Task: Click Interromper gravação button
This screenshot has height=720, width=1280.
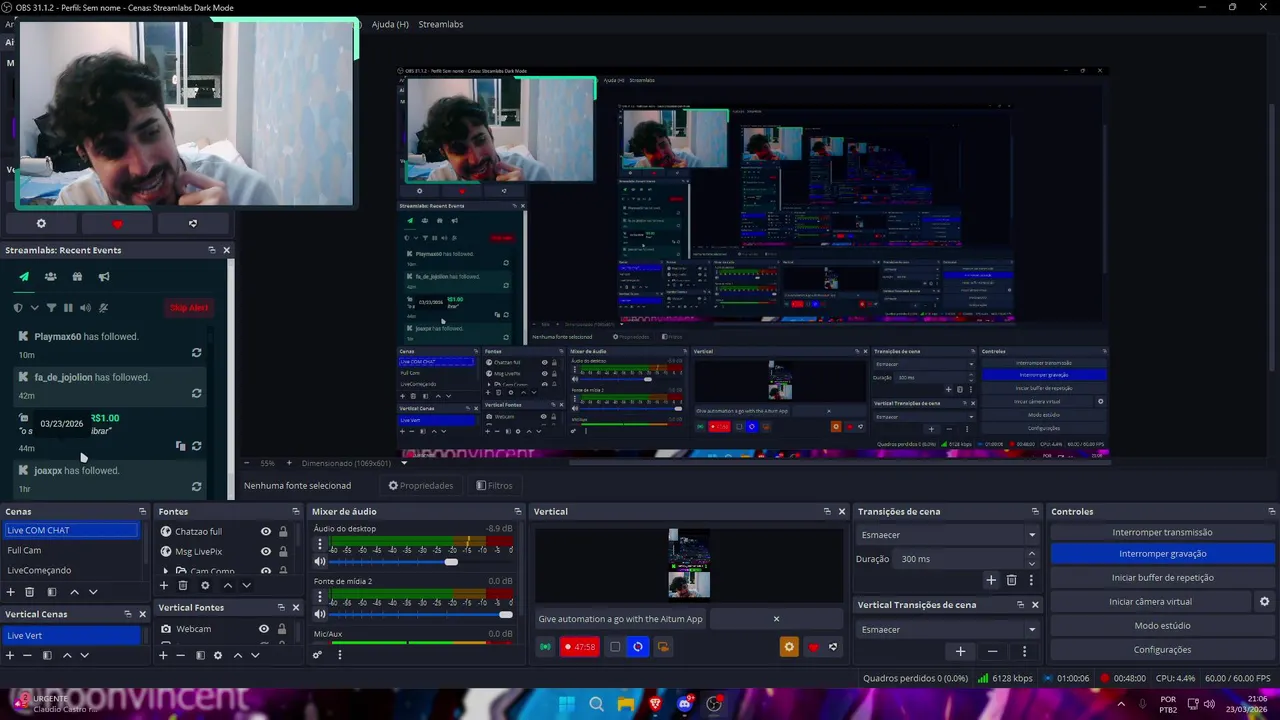Action: coord(1162,553)
